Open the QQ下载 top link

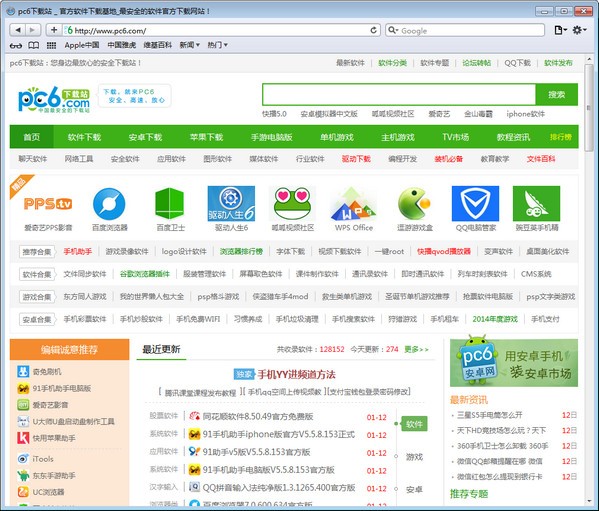point(517,63)
